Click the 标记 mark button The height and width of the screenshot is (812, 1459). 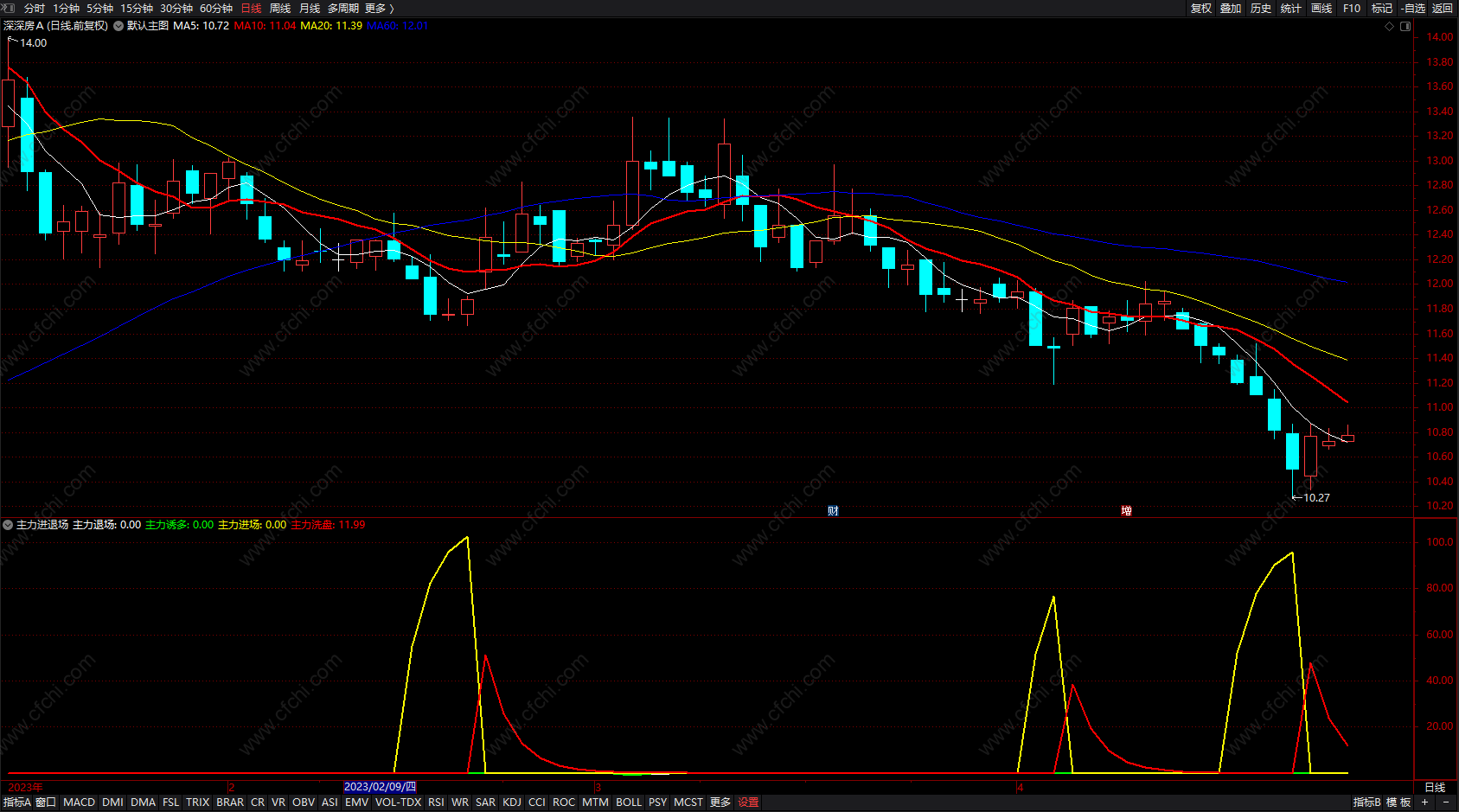pyautogui.click(x=1382, y=8)
